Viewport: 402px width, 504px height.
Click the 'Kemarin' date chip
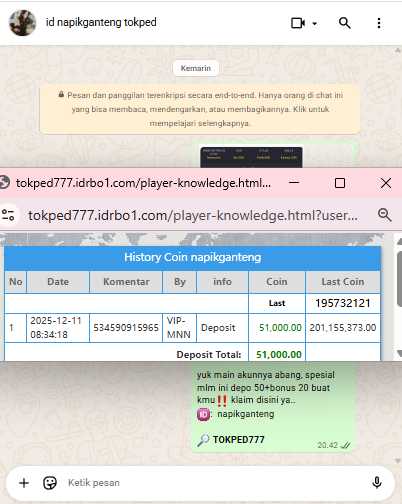point(196,68)
